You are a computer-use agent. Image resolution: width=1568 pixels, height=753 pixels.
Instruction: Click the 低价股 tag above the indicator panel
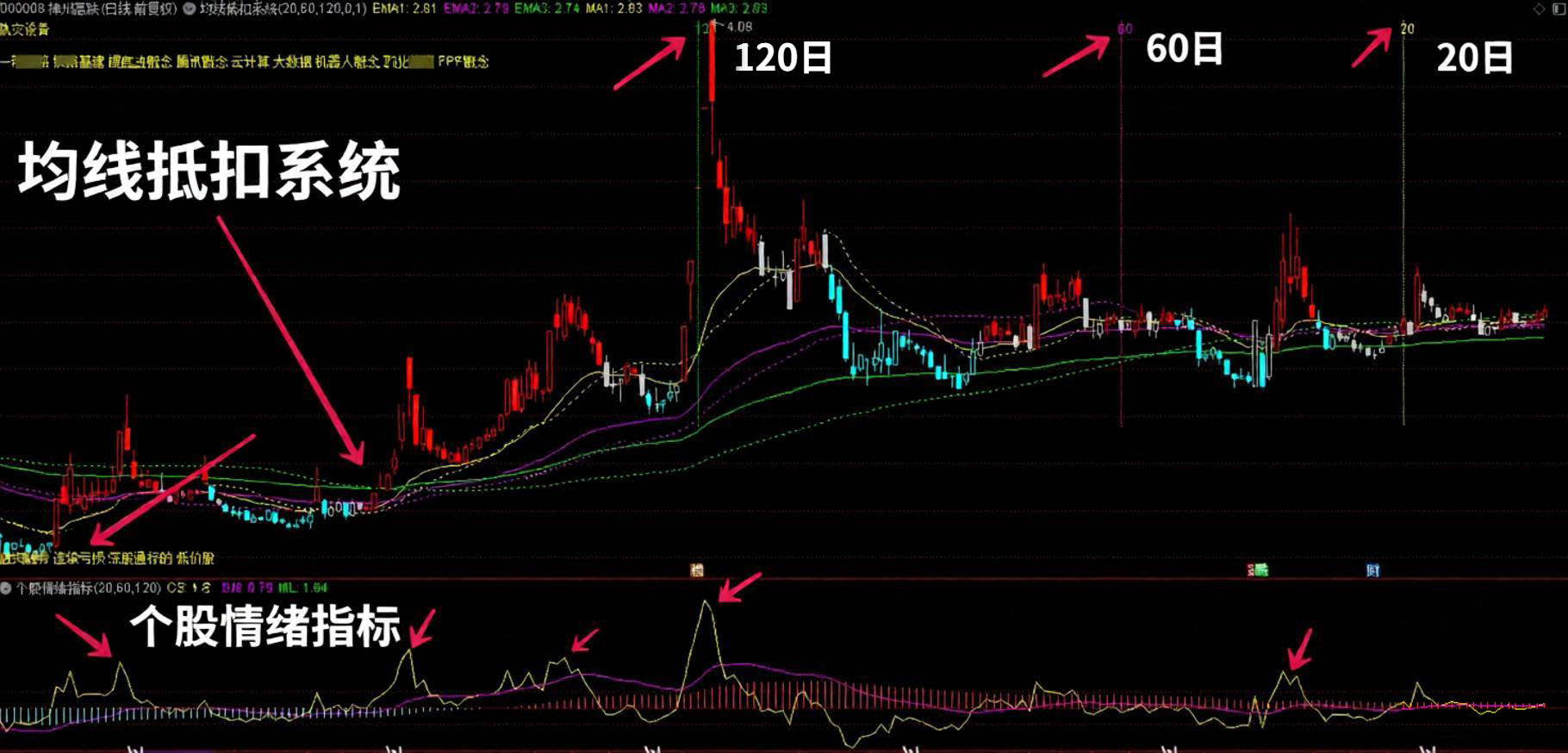click(195, 558)
